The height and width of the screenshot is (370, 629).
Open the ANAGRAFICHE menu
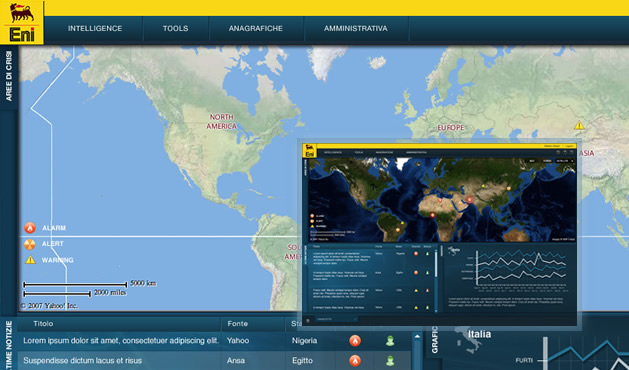point(256,28)
